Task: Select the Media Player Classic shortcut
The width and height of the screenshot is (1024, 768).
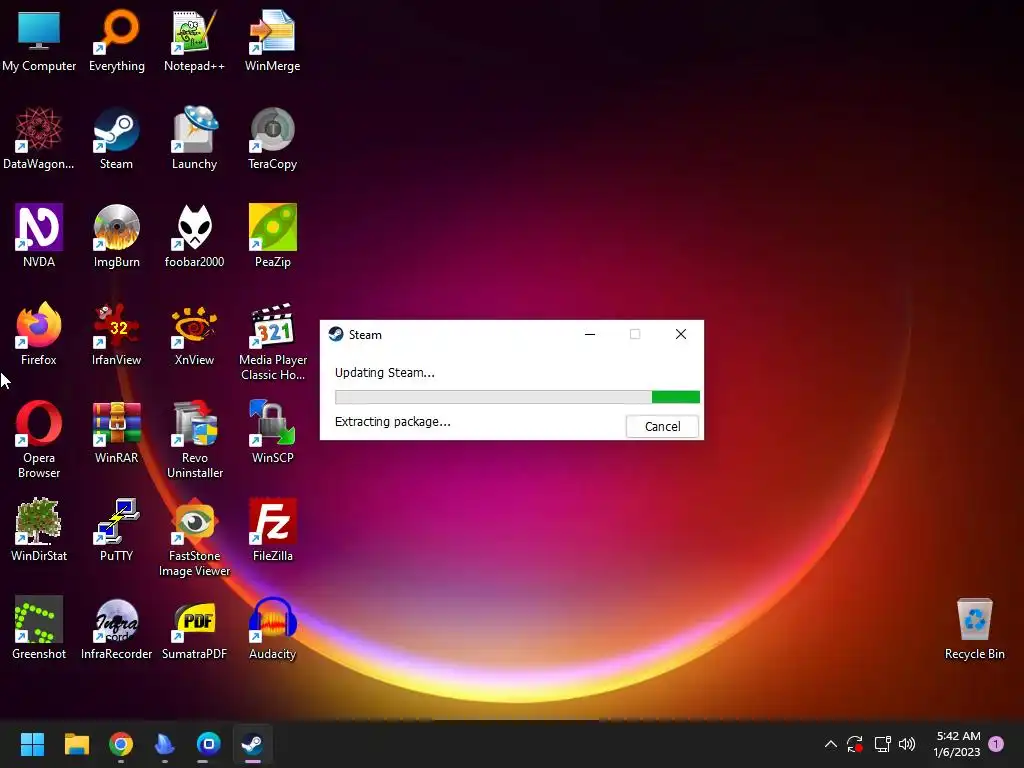Action: click(272, 342)
